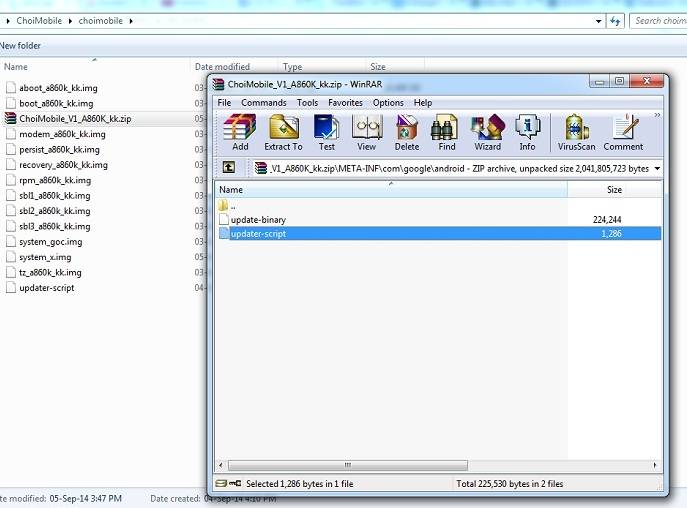Click the scroll left arrow in WinRAR
The image size is (687, 508).
(x=221, y=465)
